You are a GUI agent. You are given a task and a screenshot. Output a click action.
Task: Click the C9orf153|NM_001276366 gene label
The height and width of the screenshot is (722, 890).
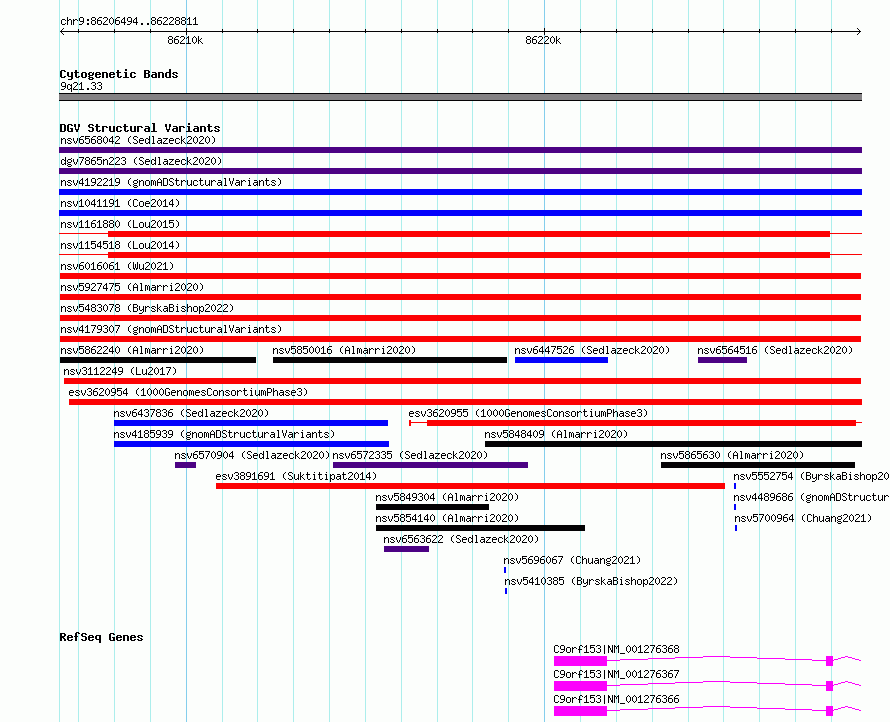(x=616, y=699)
